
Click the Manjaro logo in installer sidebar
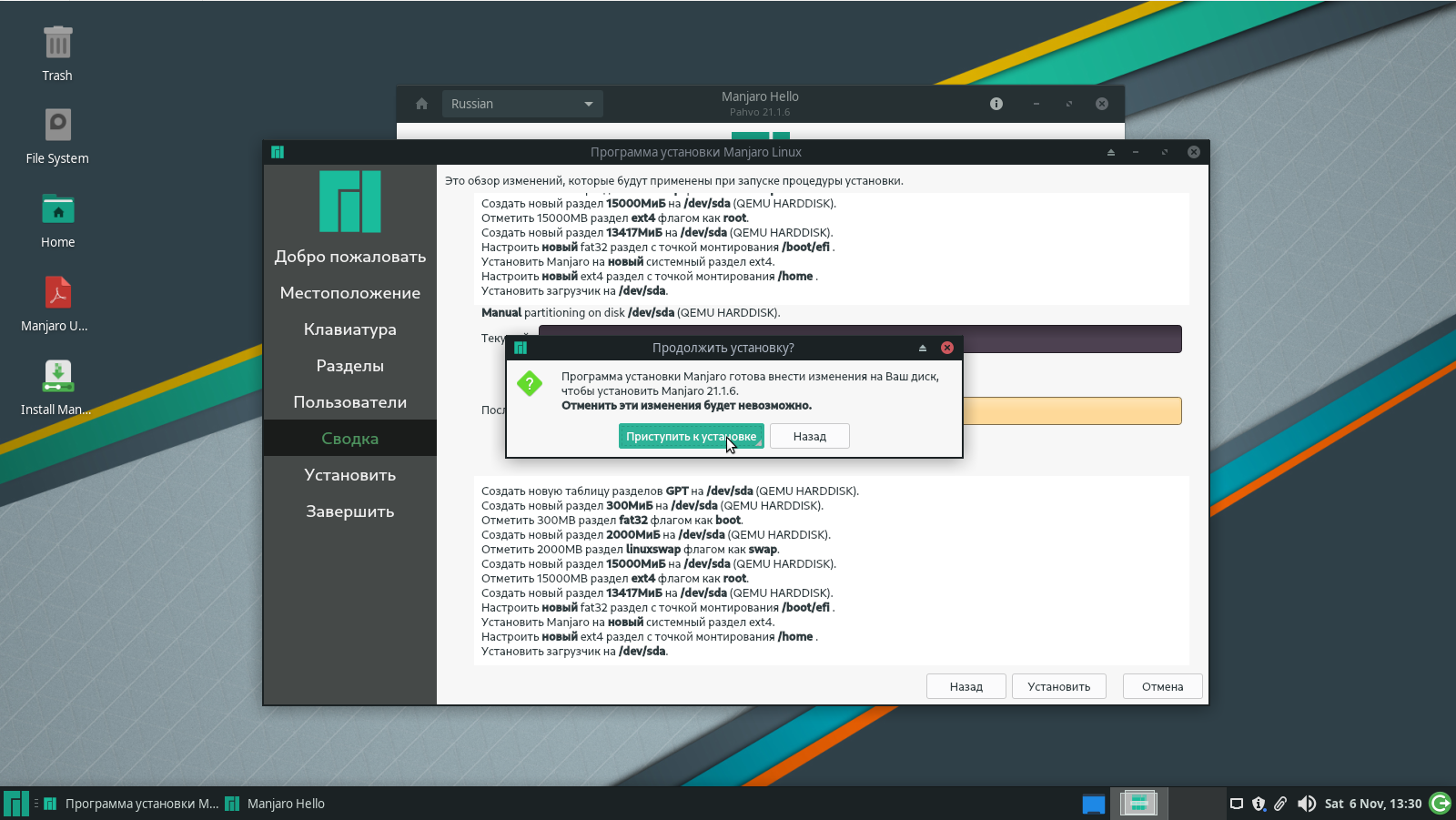coord(350,201)
